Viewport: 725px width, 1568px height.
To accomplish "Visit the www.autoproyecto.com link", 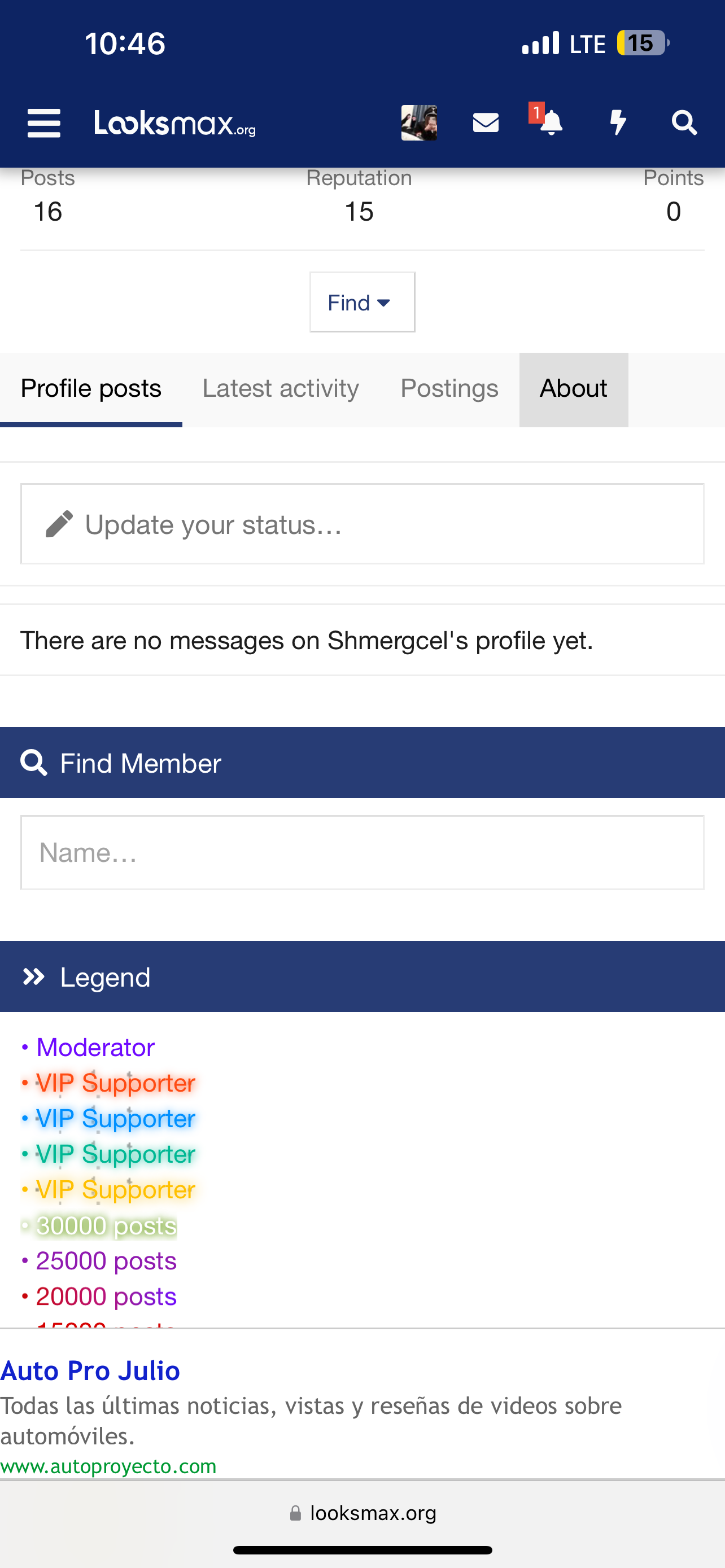I will 108,1466.
